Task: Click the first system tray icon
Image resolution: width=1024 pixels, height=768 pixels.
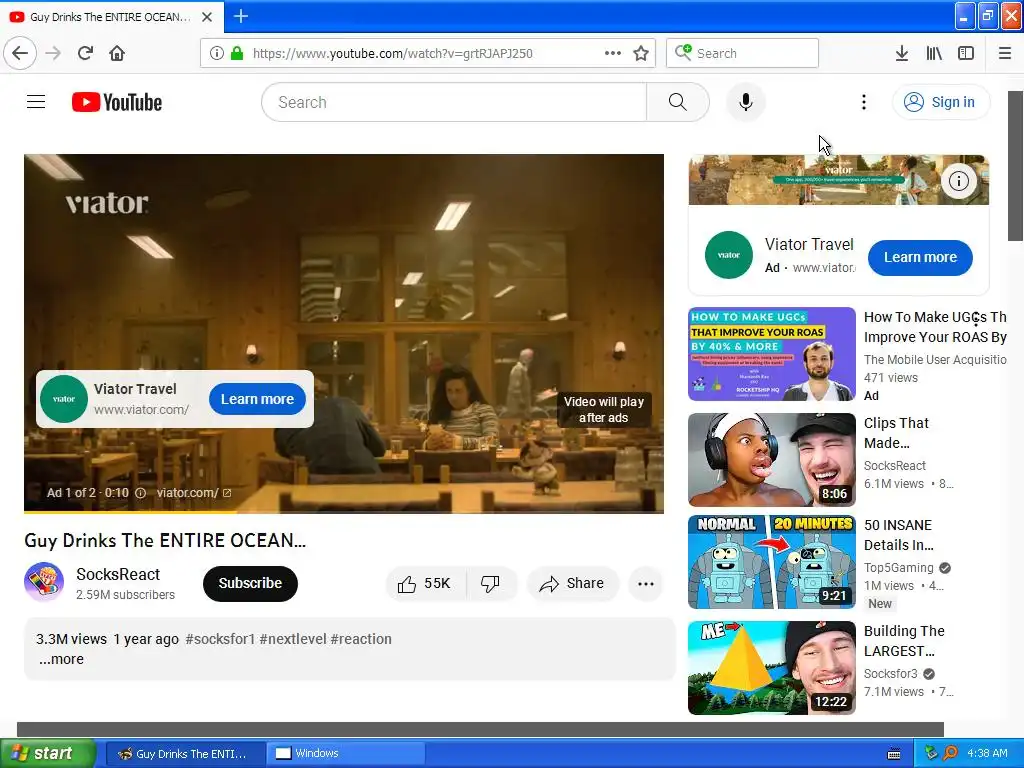Action: pyautogui.click(x=931, y=754)
